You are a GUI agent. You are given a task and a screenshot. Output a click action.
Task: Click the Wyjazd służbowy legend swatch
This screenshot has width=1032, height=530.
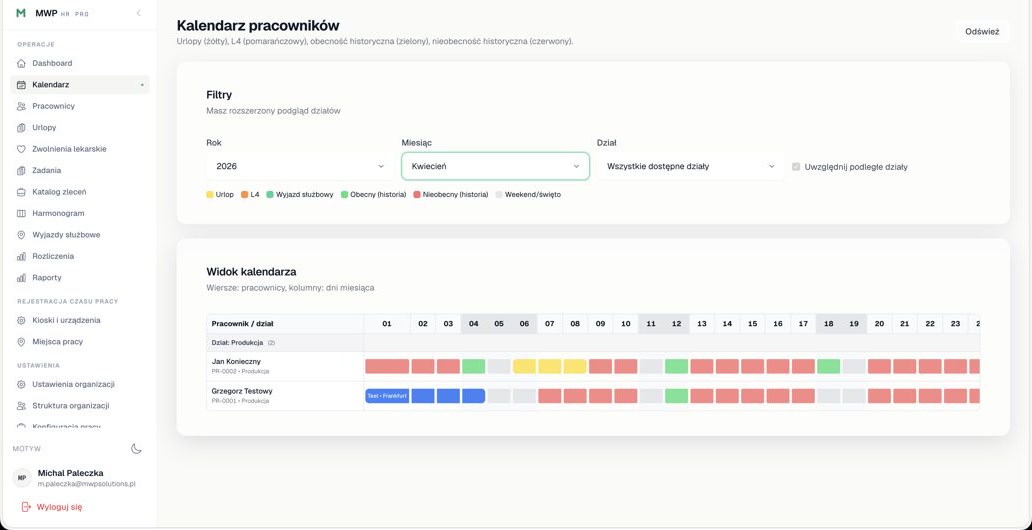[270, 195]
